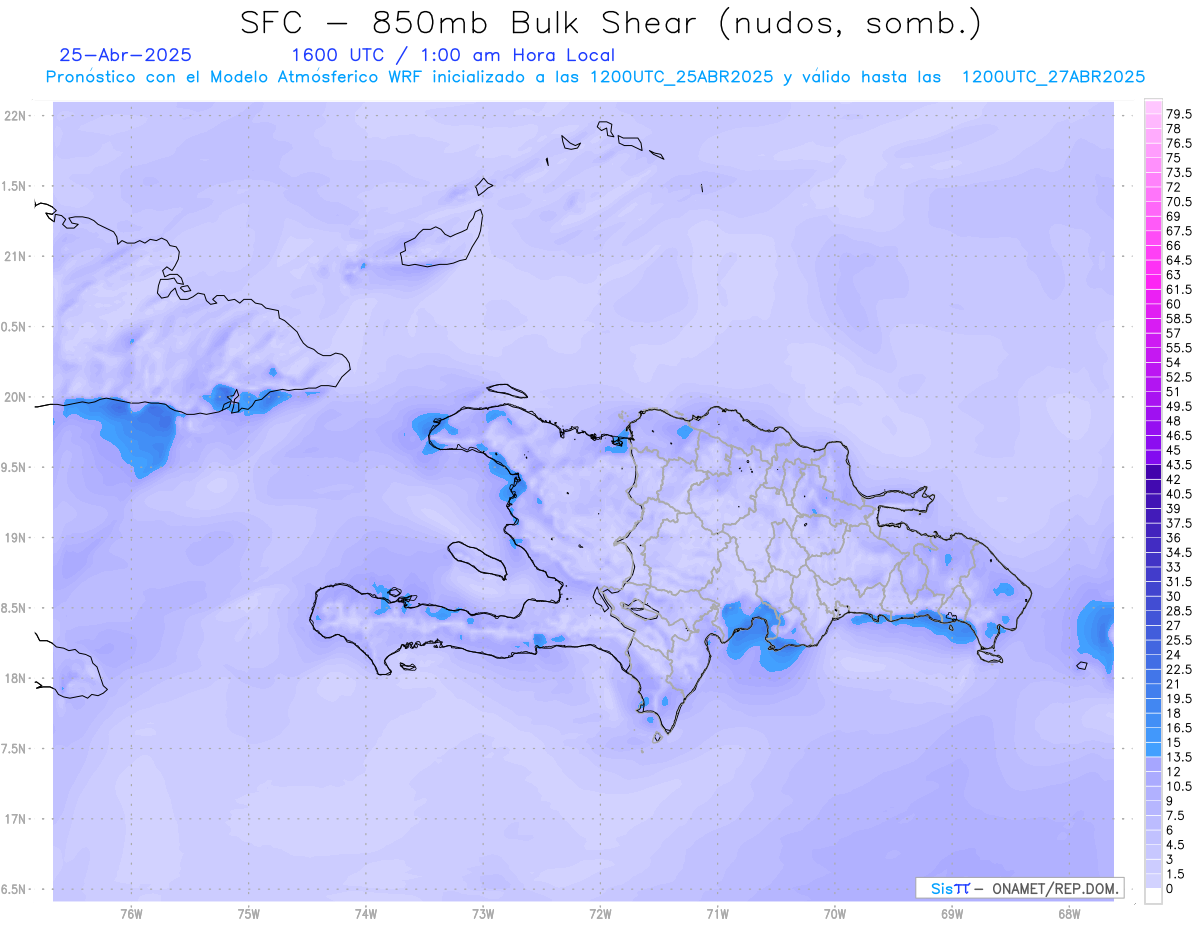The height and width of the screenshot is (927, 1200).
Task: Click the legend value "72"
Action: 1174,187
